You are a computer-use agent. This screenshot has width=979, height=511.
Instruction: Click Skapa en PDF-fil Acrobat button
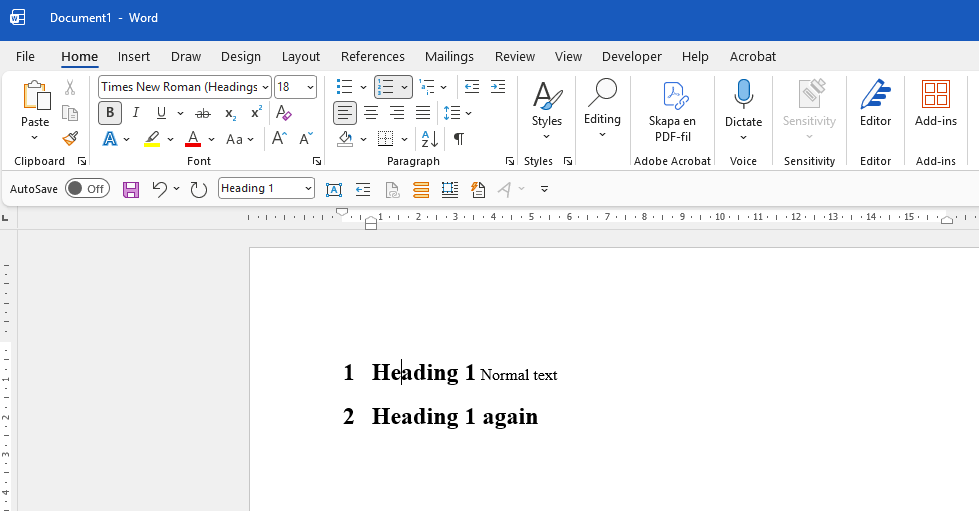pyautogui.click(x=672, y=112)
